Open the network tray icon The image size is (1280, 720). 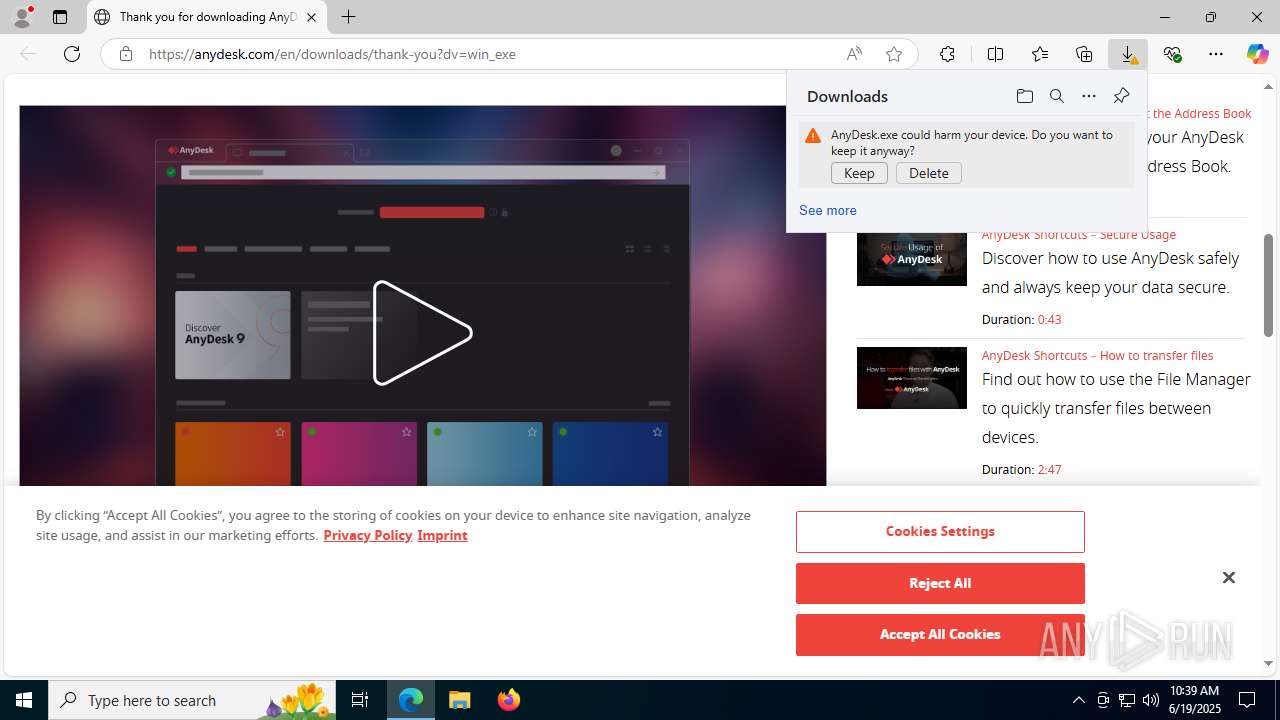tap(1126, 700)
